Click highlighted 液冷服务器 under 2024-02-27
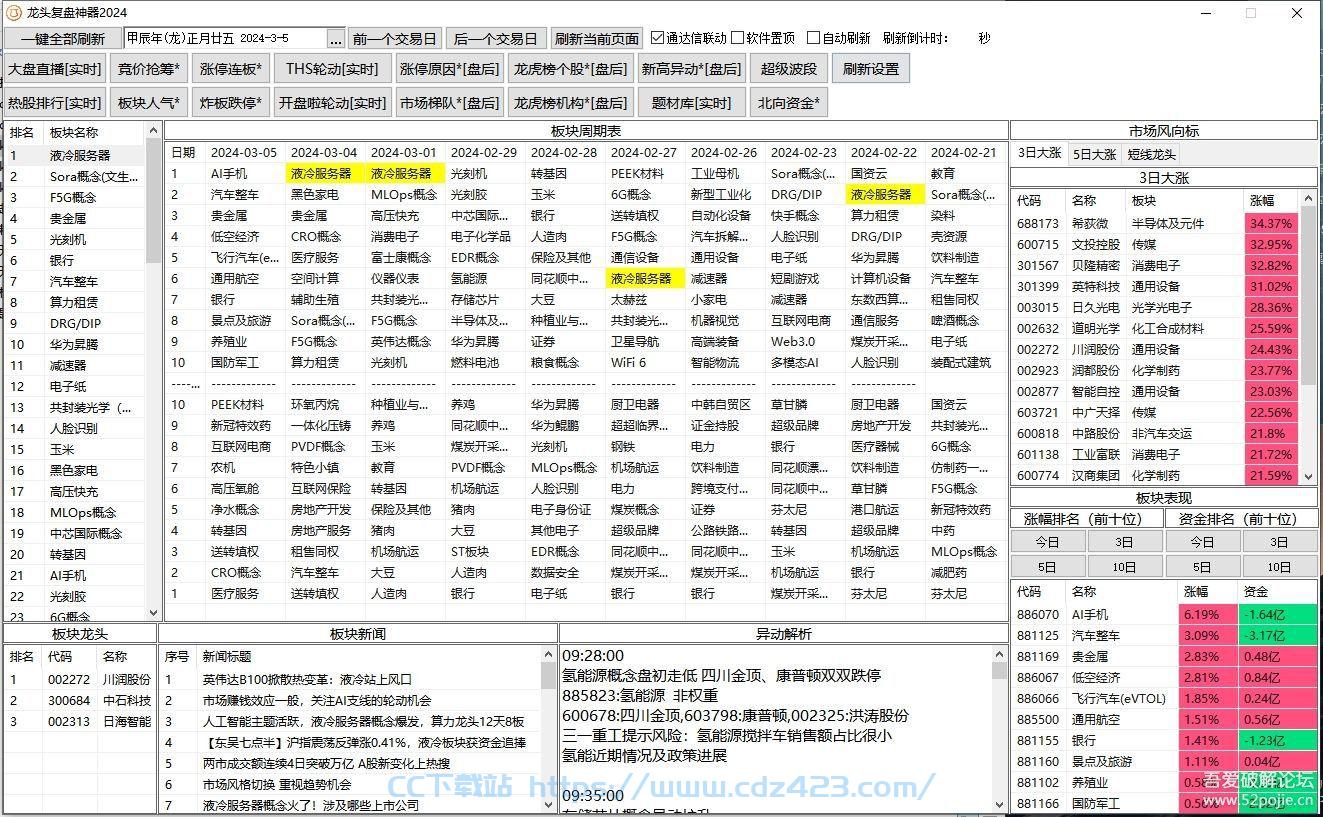This screenshot has width=1323, height=817. click(646, 278)
